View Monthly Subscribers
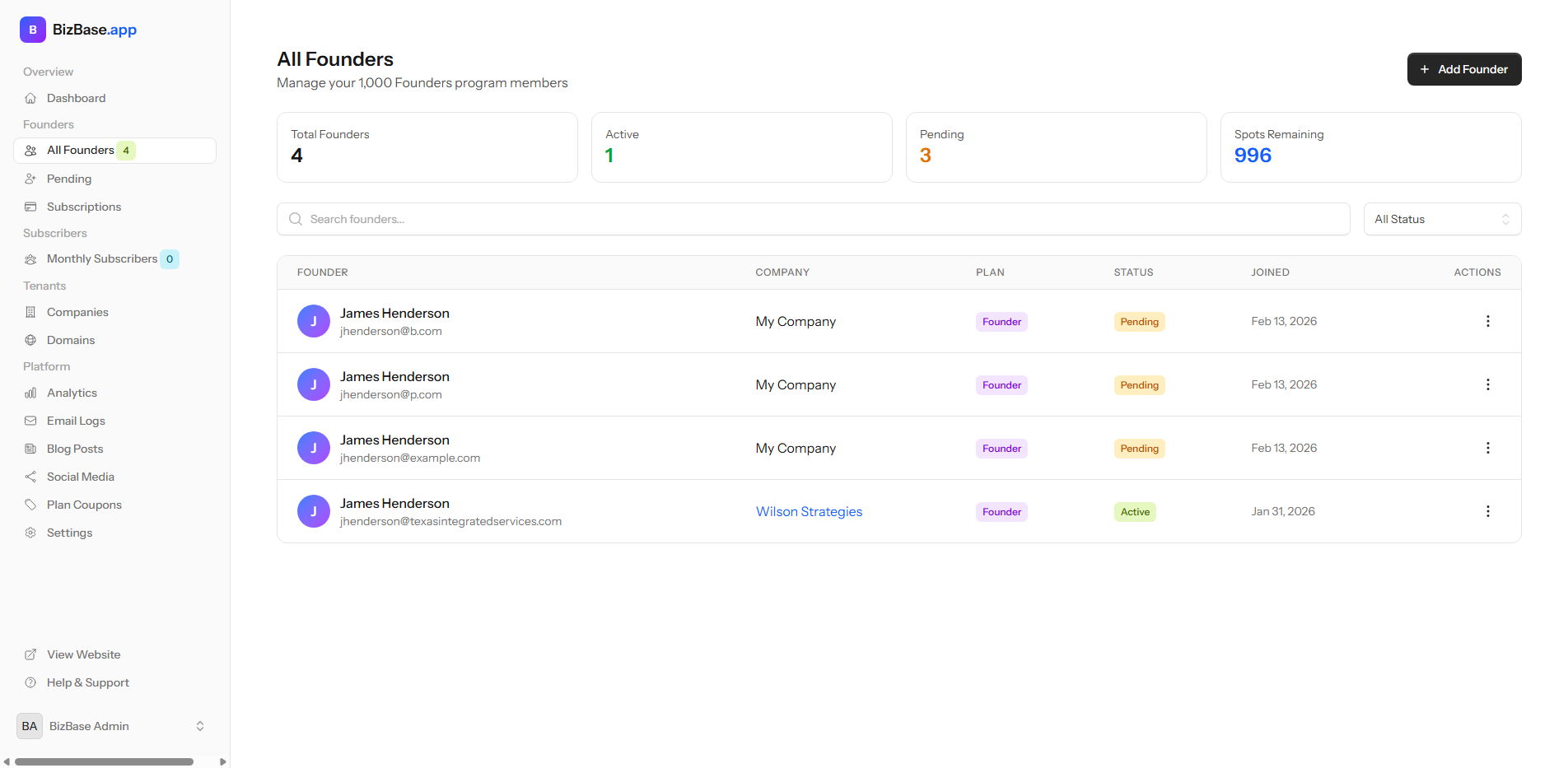Screen dimensions: 1568x768 pos(101,258)
